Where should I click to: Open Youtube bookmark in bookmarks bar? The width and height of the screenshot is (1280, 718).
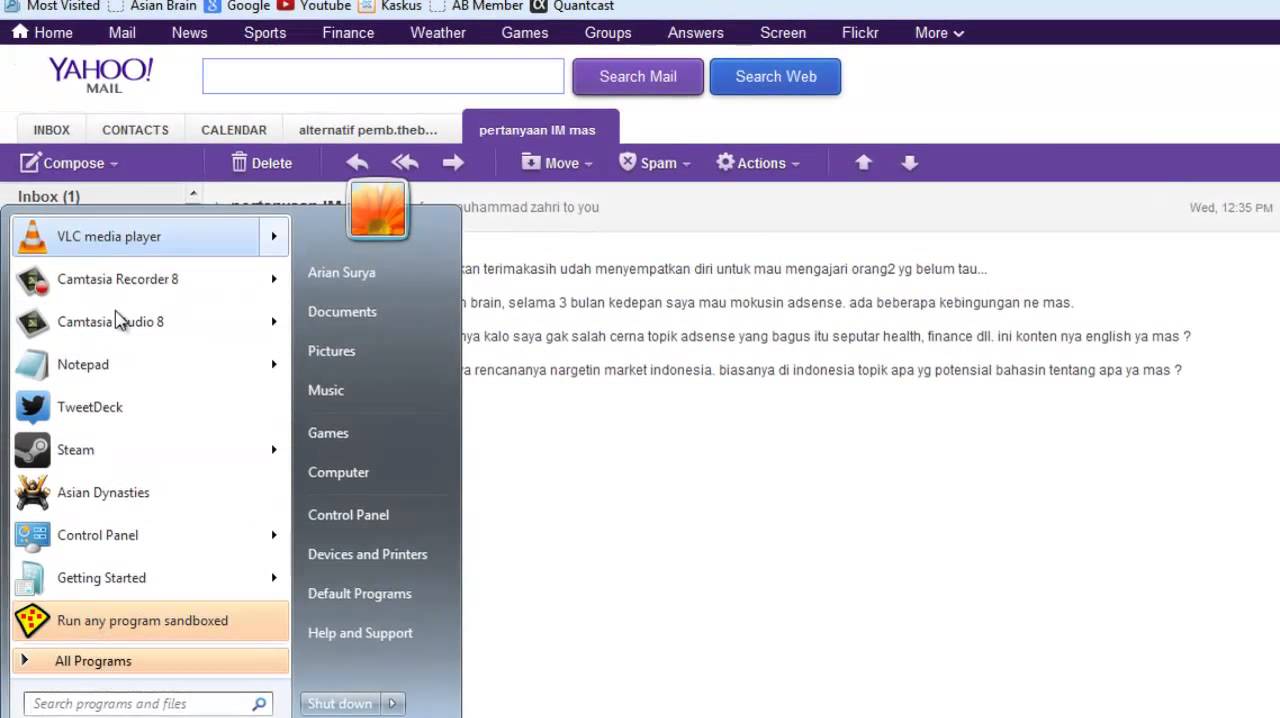click(x=313, y=6)
